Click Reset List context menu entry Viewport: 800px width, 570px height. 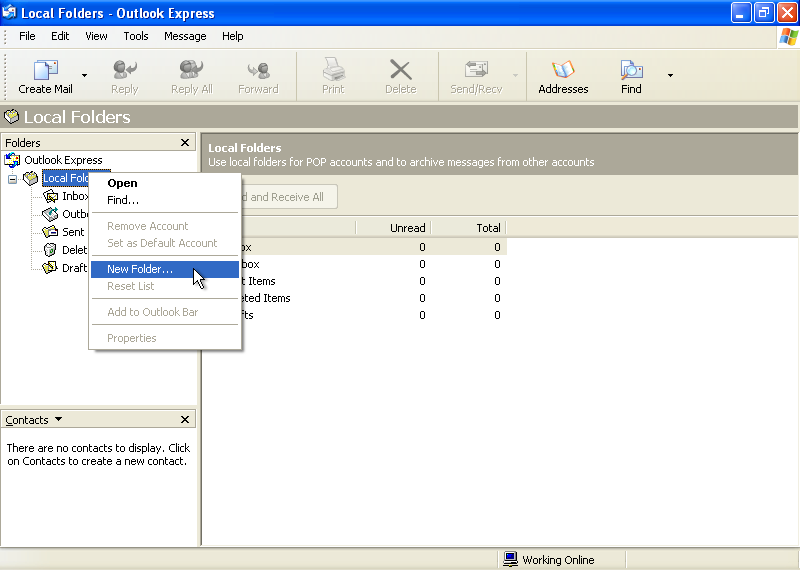[165, 286]
